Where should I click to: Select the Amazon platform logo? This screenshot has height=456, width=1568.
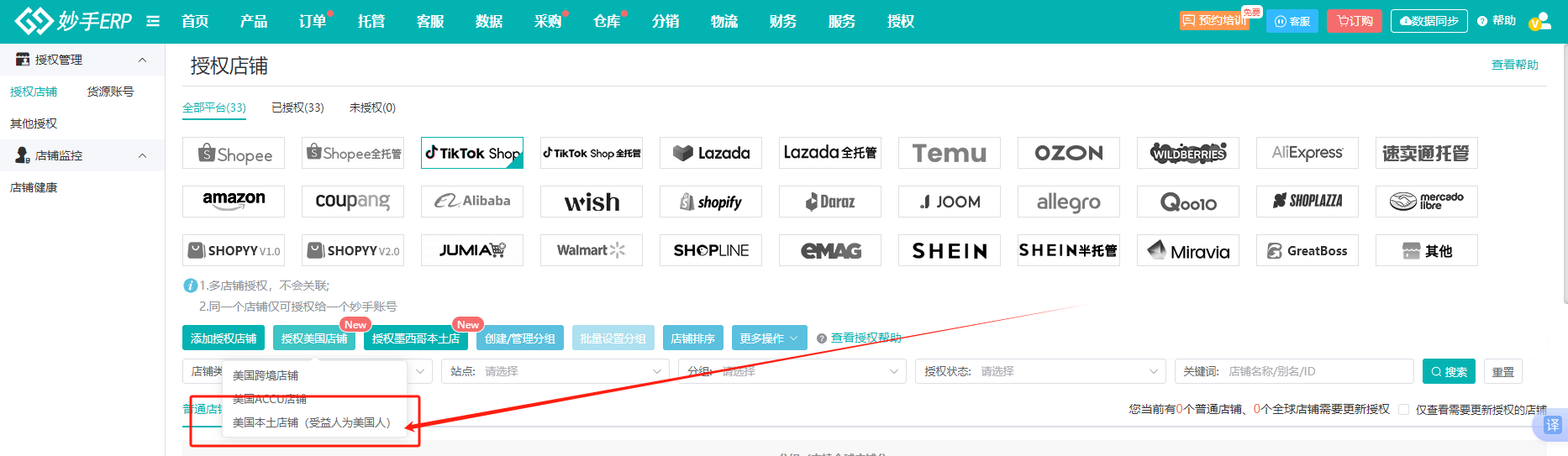tap(234, 202)
